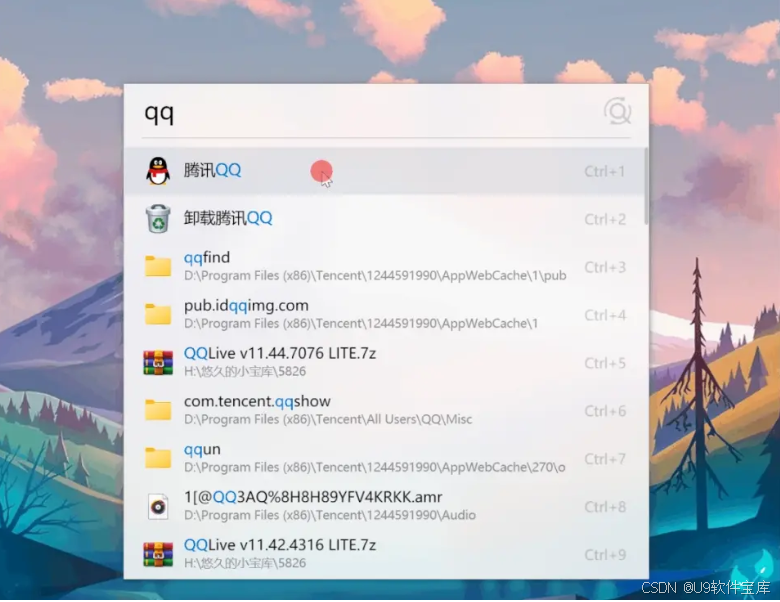Image resolution: width=780 pixels, height=602 pixels.
Task: Select the 1[@QQ3AQ%8H8H89YFV4KRKK.amr file
Action: 385,506
